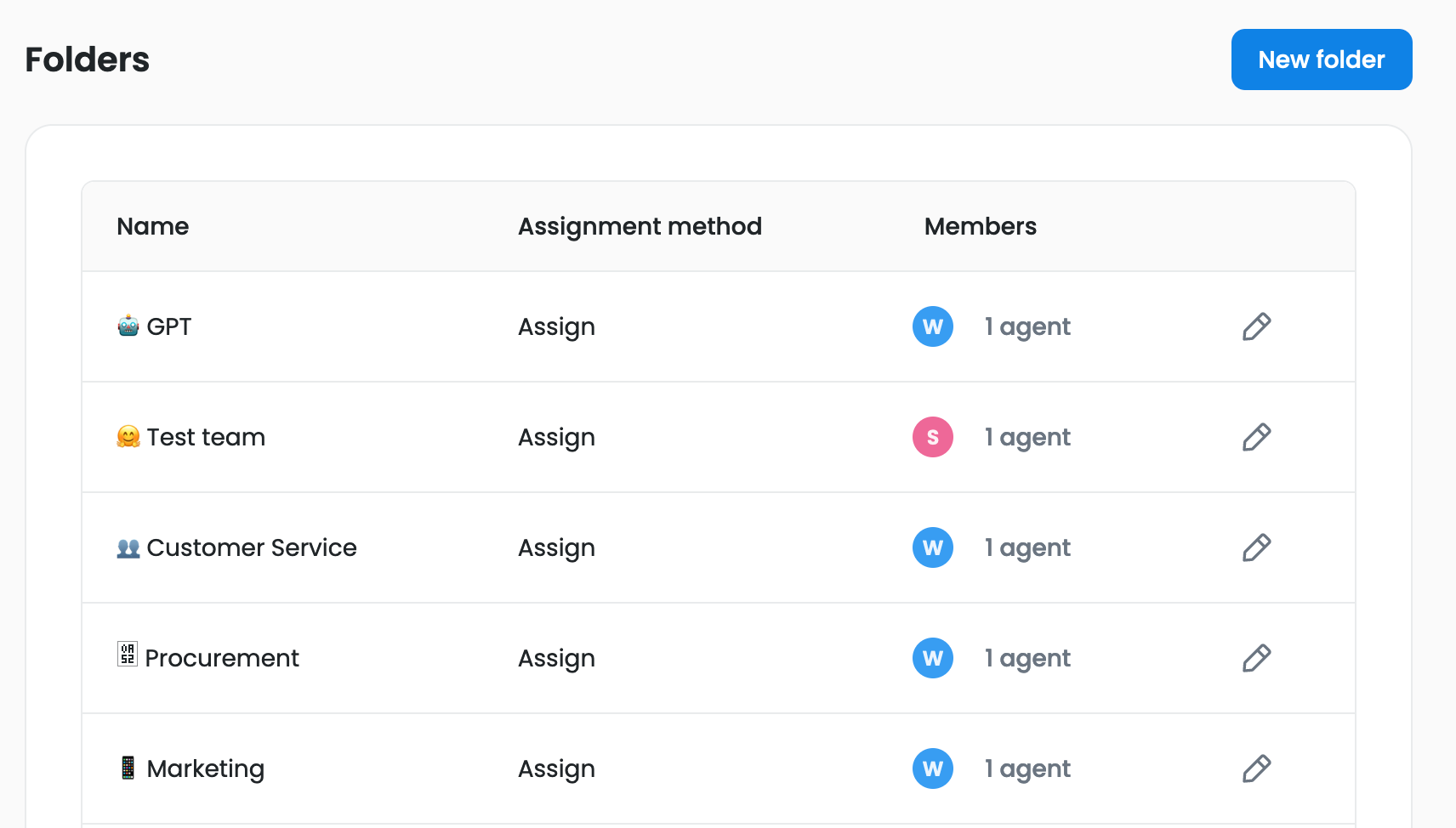Select the Marketing folder name
1456x828 pixels.
(x=206, y=768)
